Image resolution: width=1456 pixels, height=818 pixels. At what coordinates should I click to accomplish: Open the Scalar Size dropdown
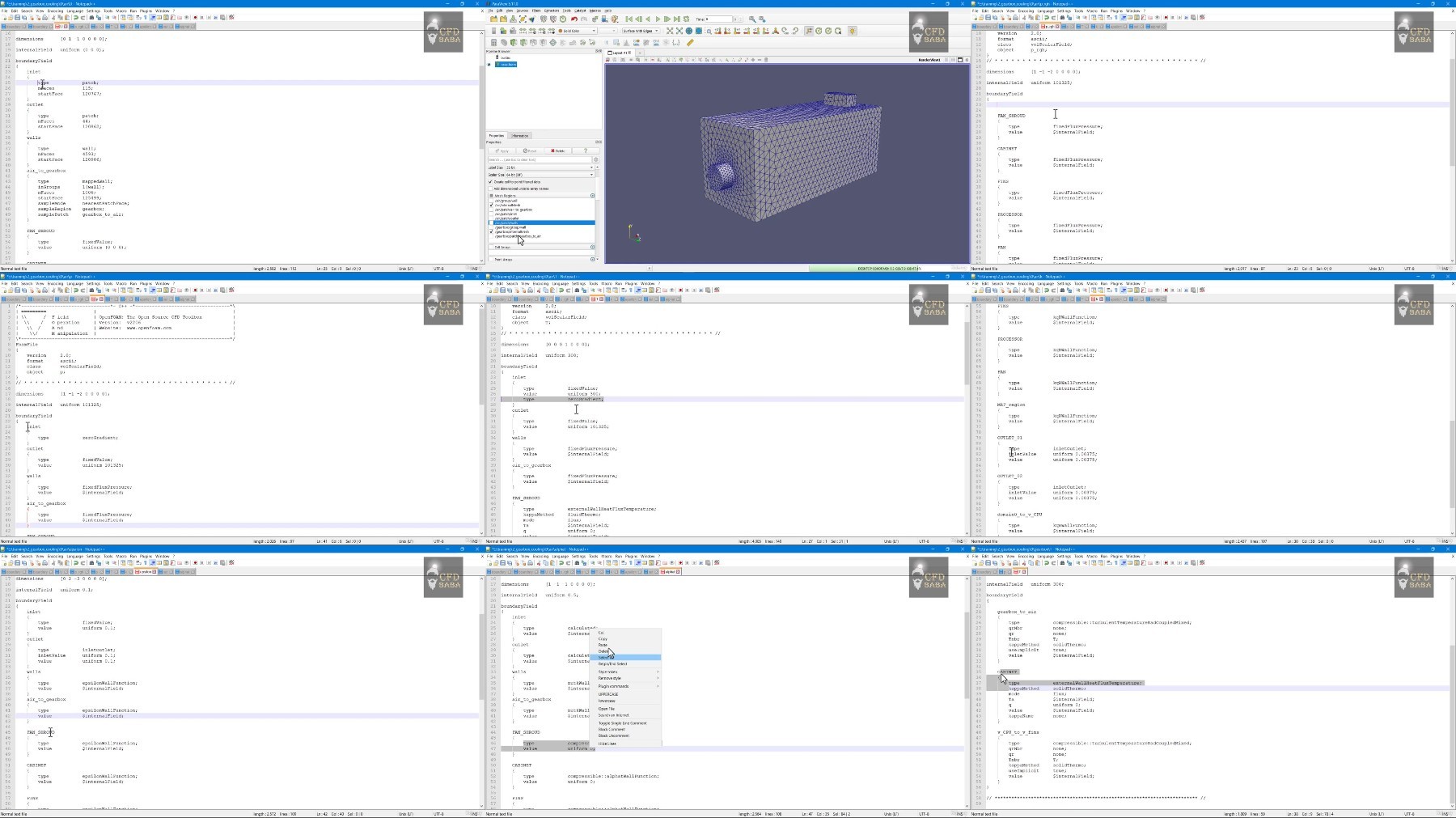550,175
